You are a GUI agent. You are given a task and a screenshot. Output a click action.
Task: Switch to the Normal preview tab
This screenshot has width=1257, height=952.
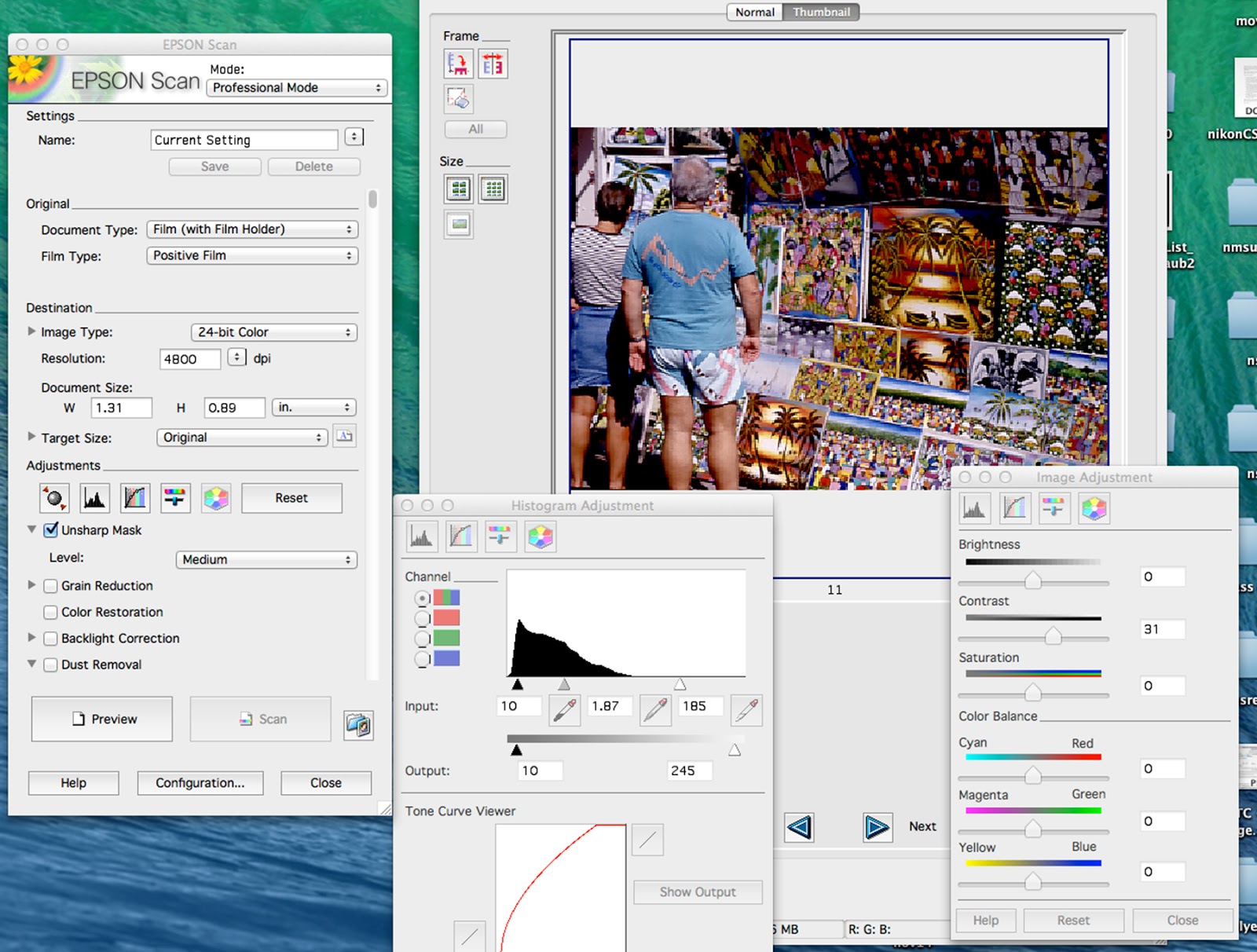coord(754,12)
